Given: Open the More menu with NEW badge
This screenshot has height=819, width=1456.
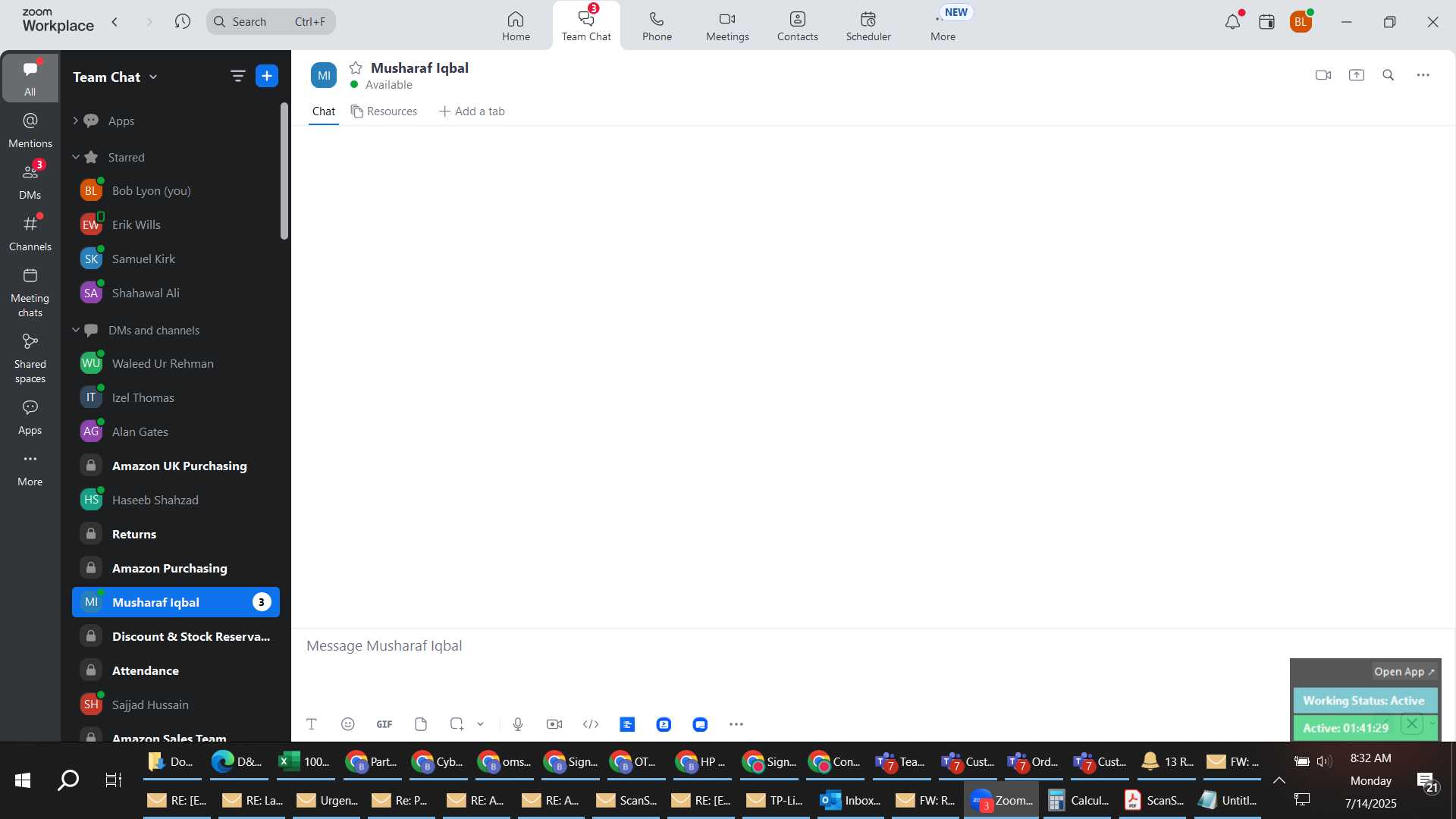Looking at the screenshot, I should coord(943,26).
